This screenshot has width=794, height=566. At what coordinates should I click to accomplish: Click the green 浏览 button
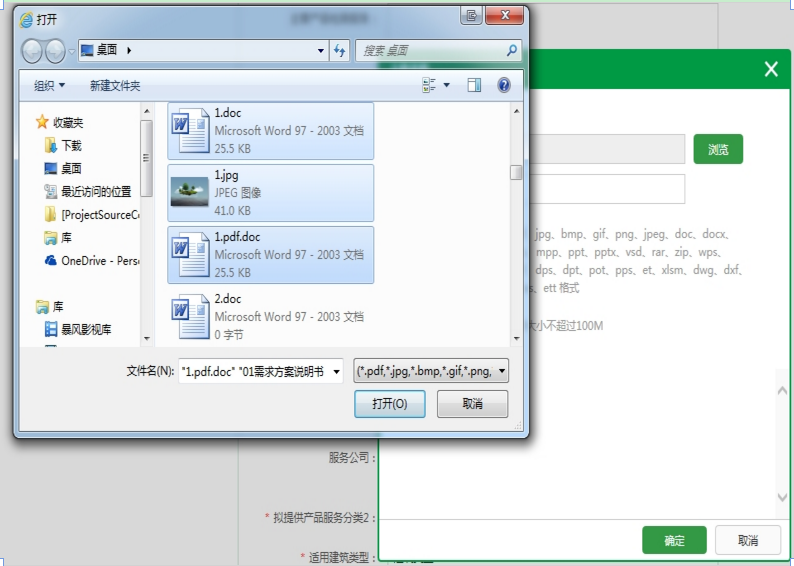[x=718, y=149]
